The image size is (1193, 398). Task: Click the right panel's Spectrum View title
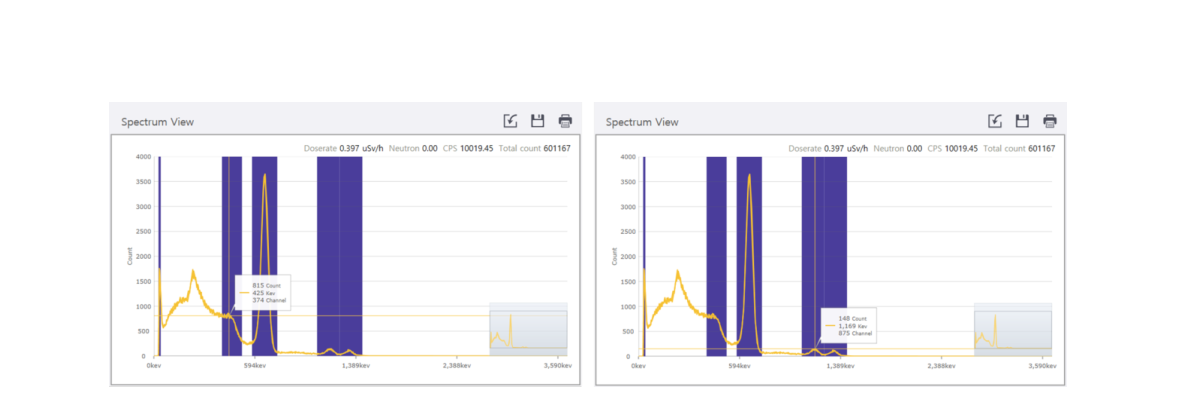pyautogui.click(x=642, y=122)
